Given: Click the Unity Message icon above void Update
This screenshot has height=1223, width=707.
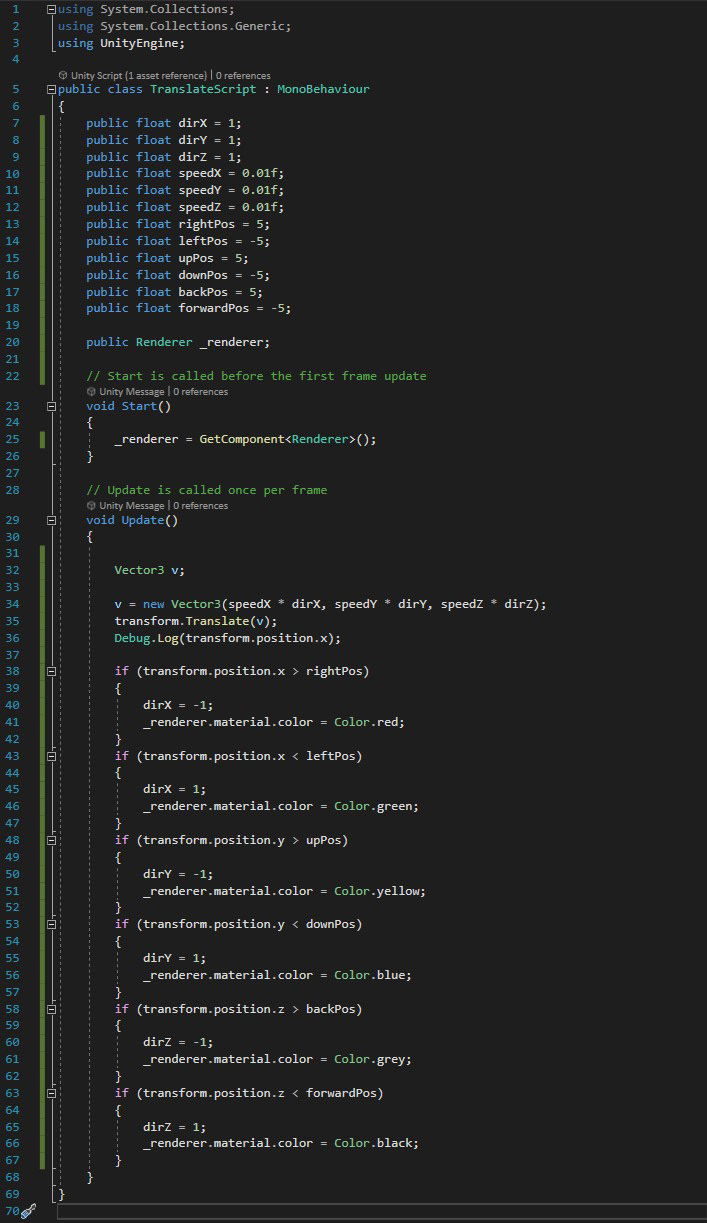Looking at the screenshot, I should coord(91,506).
